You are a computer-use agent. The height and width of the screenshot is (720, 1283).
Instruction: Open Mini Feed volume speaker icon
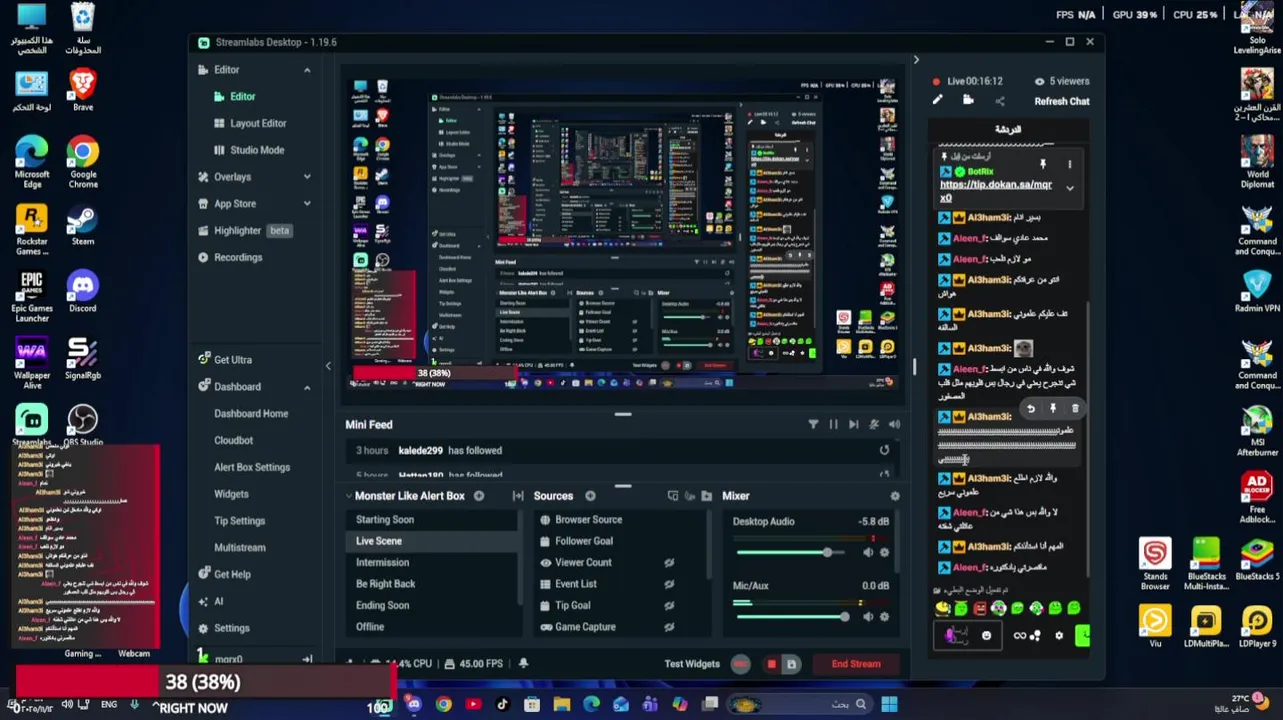[894, 425]
